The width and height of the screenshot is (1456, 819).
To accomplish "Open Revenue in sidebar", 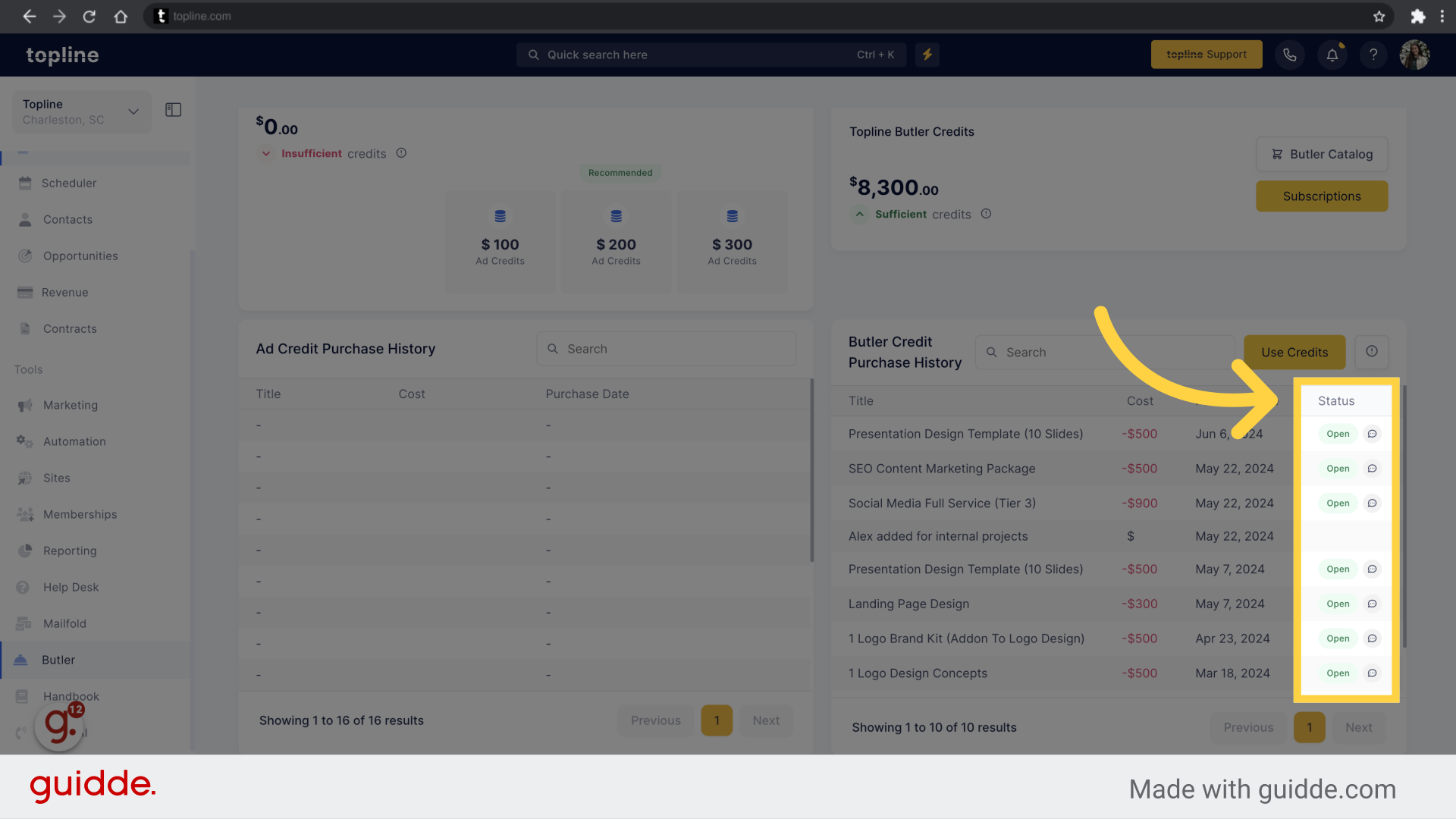I will click(96, 293).
